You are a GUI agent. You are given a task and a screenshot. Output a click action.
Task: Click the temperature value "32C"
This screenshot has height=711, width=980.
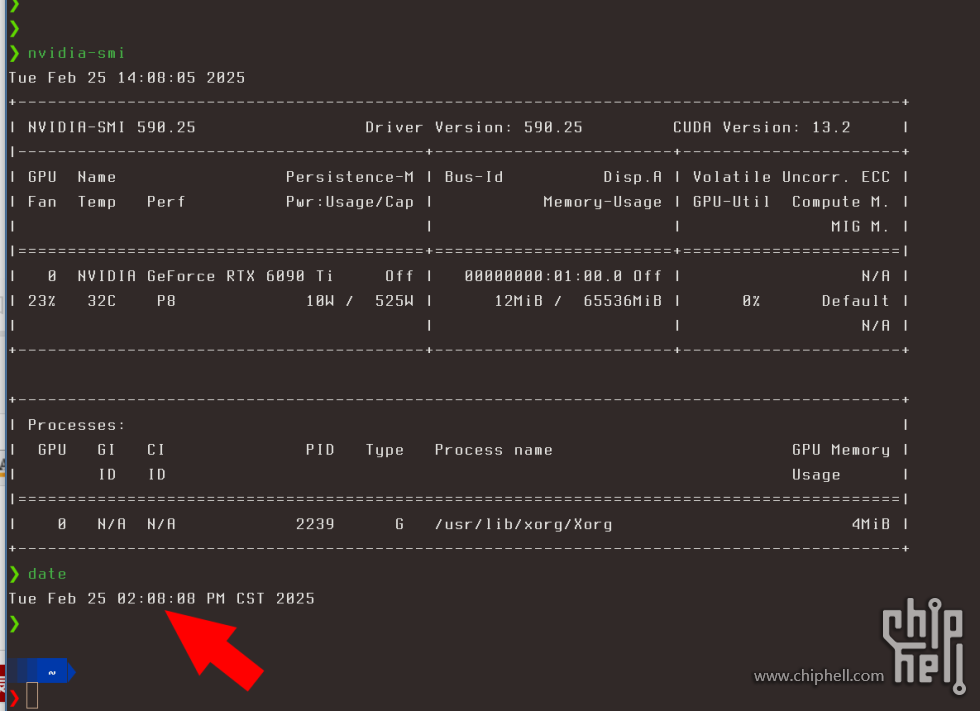102,301
